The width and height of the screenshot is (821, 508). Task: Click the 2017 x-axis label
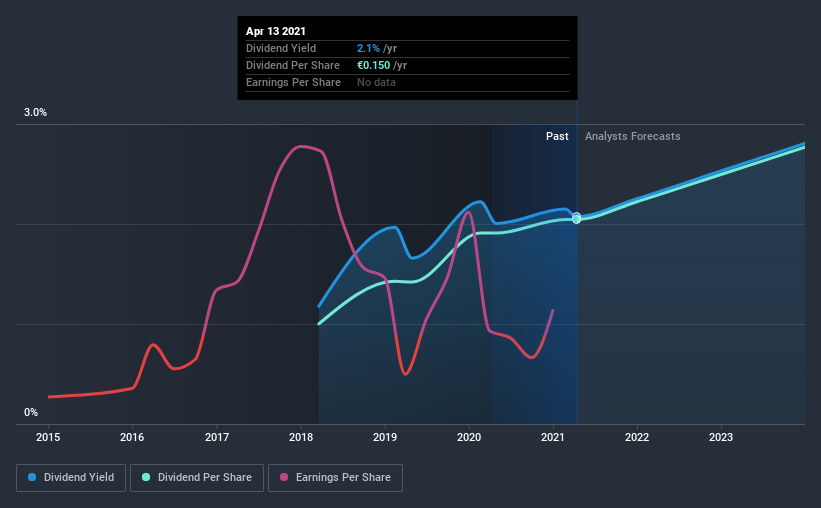tap(217, 437)
